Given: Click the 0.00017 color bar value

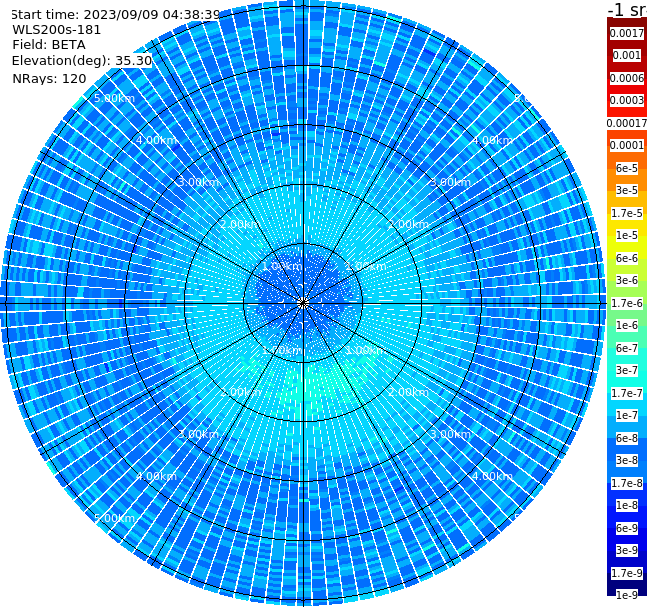Looking at the screenshot, I should click(x=627, y=123).
